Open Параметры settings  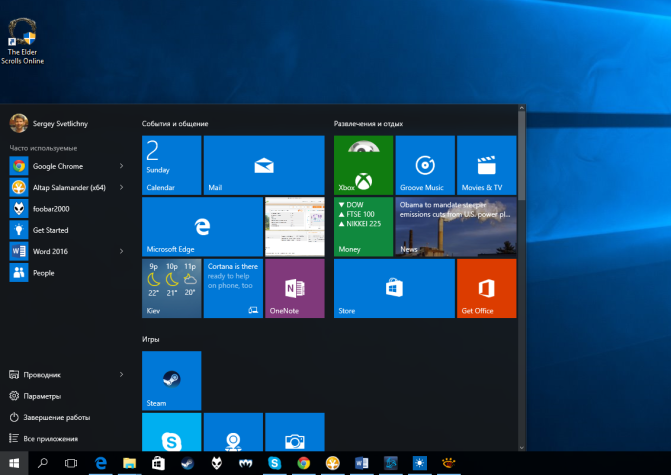click(x=35, y=396)
